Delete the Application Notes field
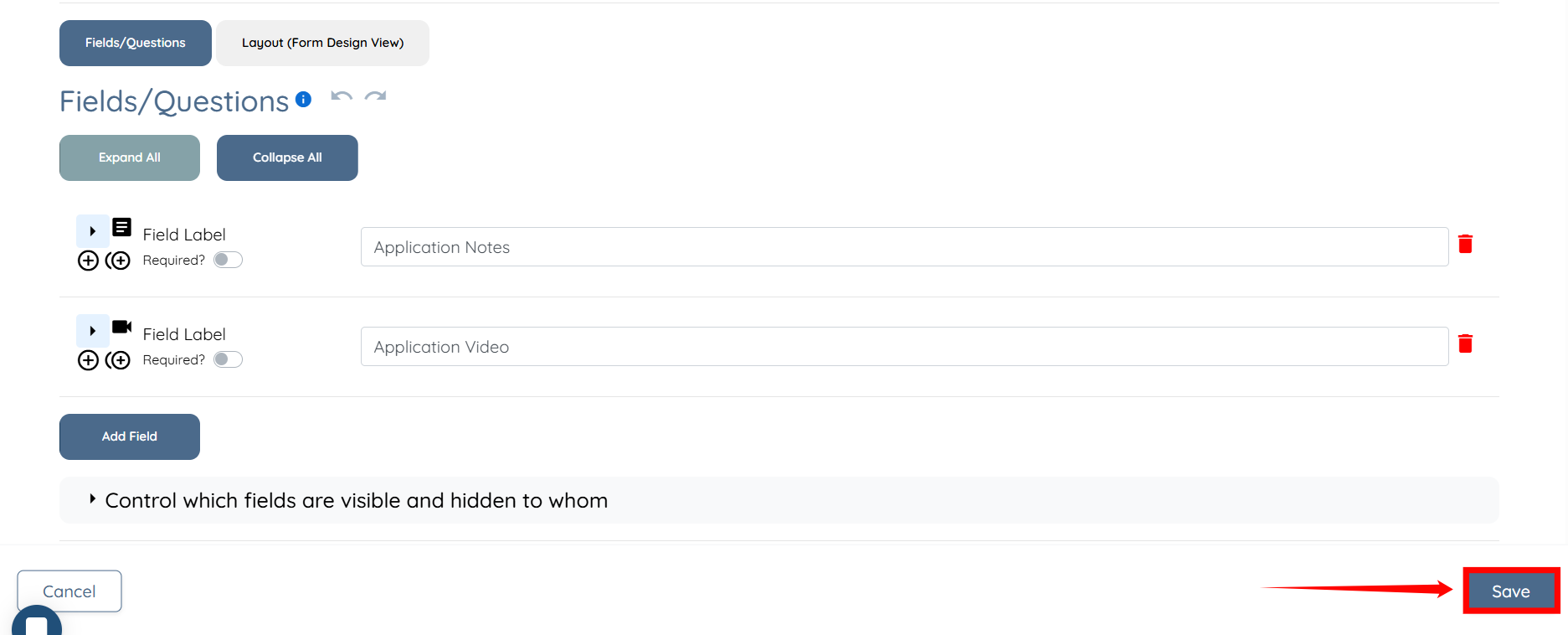The height and width of the screenshot is (635, 1568). point(1465,244)
